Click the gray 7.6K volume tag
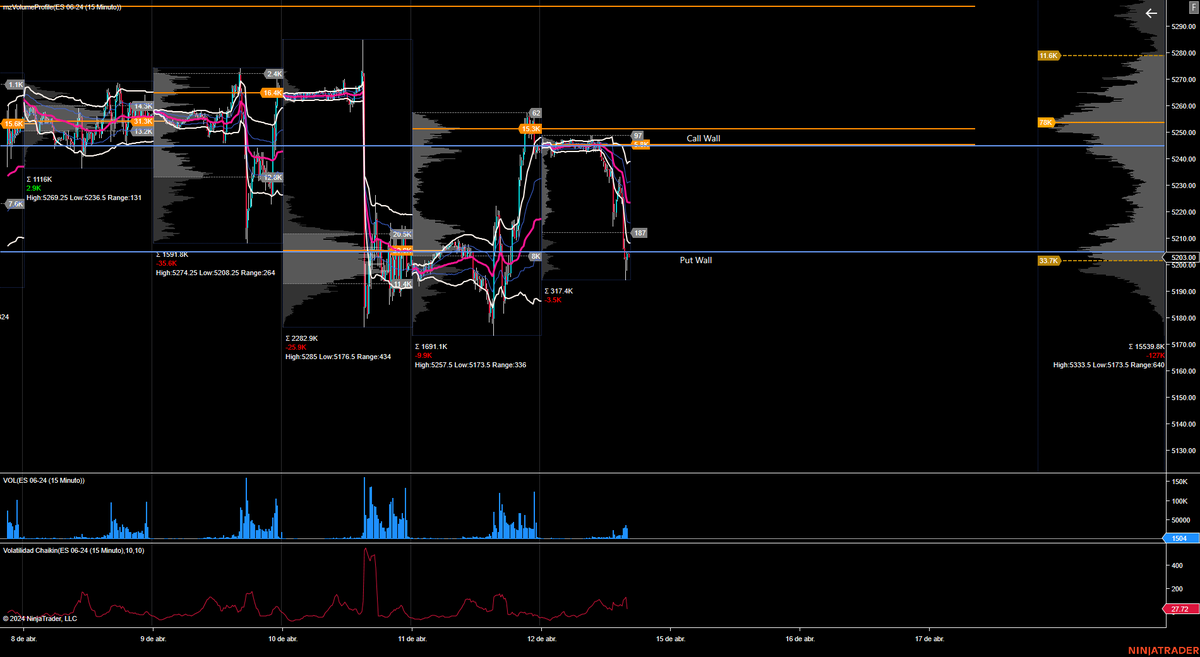 point(15,204)
